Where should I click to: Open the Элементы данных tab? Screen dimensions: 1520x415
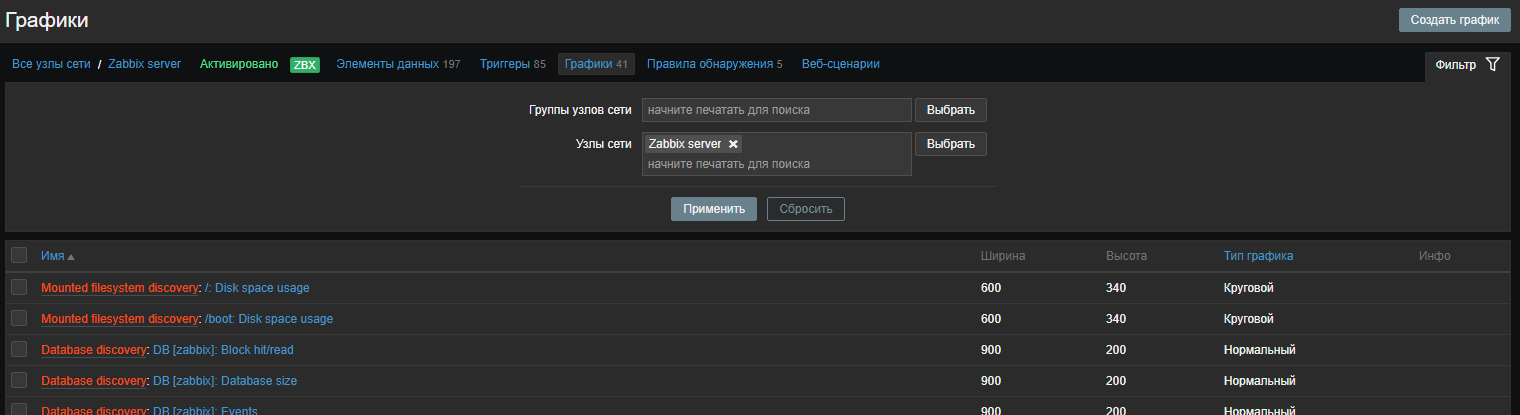[387, 64]
